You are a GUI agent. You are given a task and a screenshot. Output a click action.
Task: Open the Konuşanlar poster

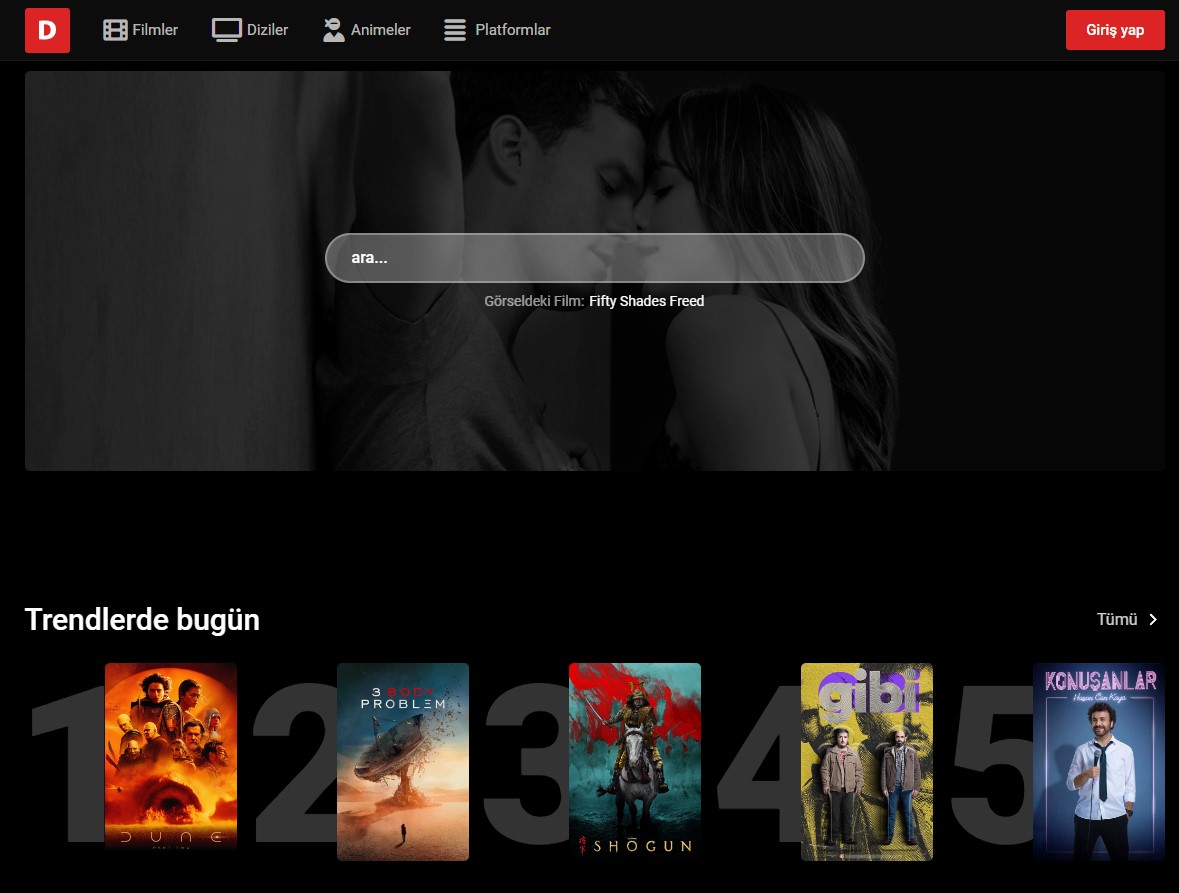pos(1099,761)
